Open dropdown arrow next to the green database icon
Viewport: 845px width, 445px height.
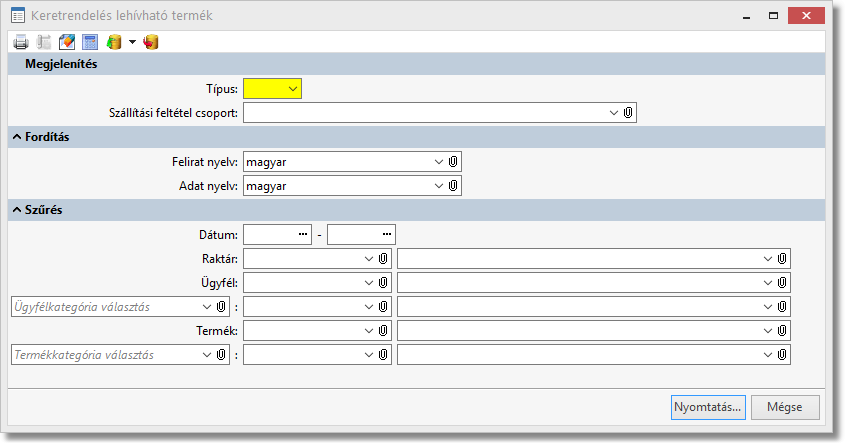132,42
